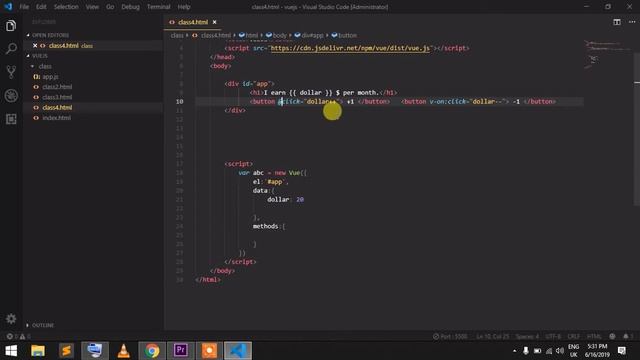This screenshot has width=640, height=360.
Task: Show hidden system tray icons
Action: (514, 351)
